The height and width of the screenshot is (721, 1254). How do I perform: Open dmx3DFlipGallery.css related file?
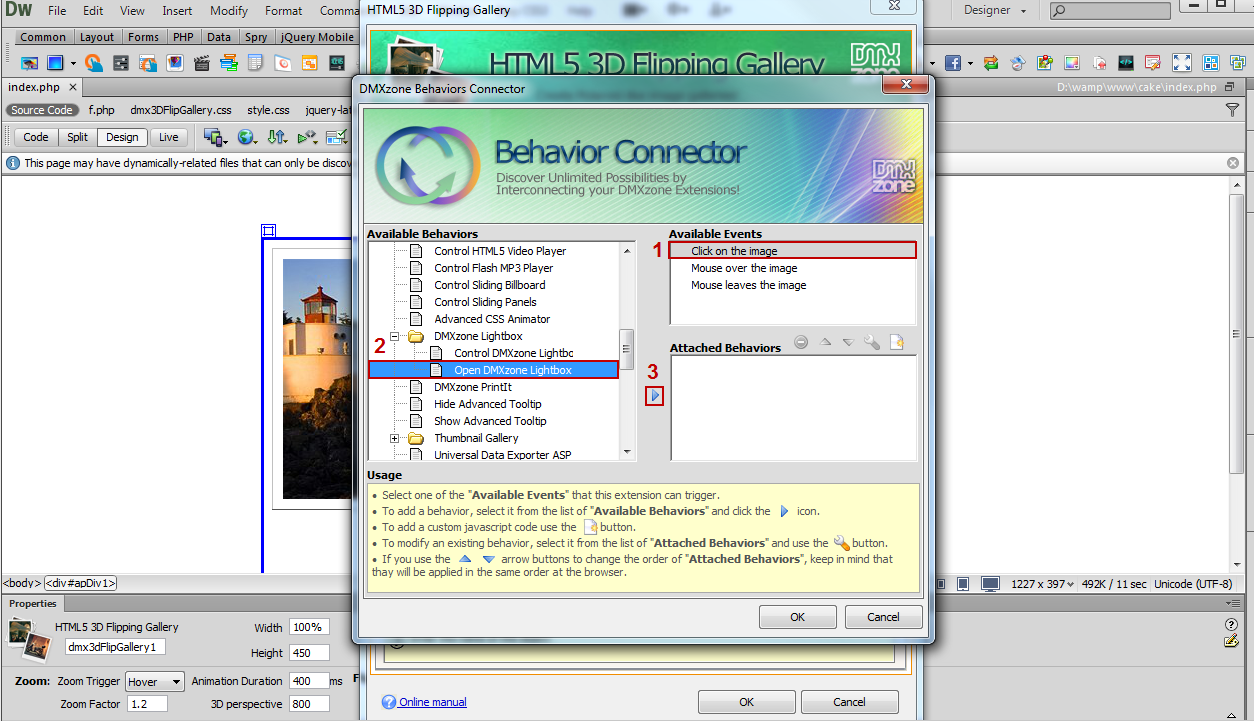tap(181, 110)
